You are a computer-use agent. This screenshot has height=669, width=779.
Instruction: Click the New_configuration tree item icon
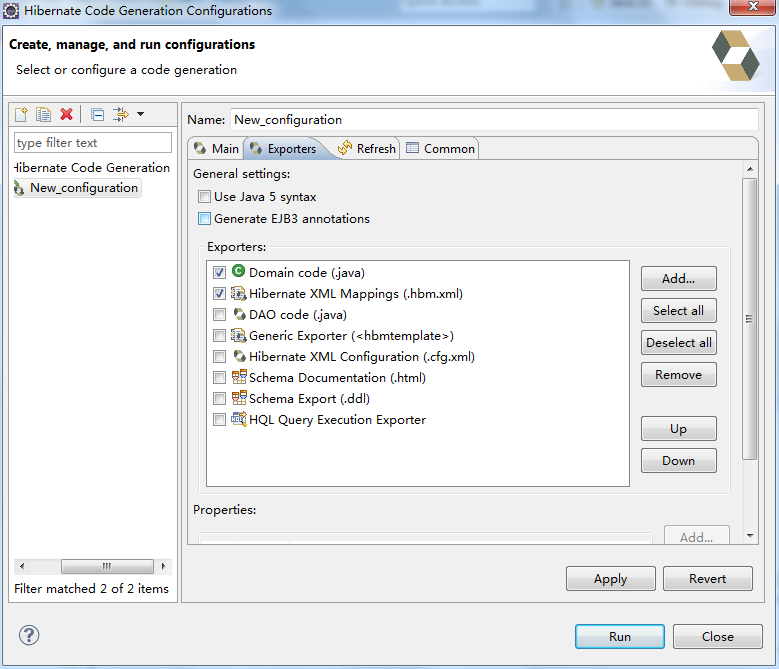coord(19,188)
